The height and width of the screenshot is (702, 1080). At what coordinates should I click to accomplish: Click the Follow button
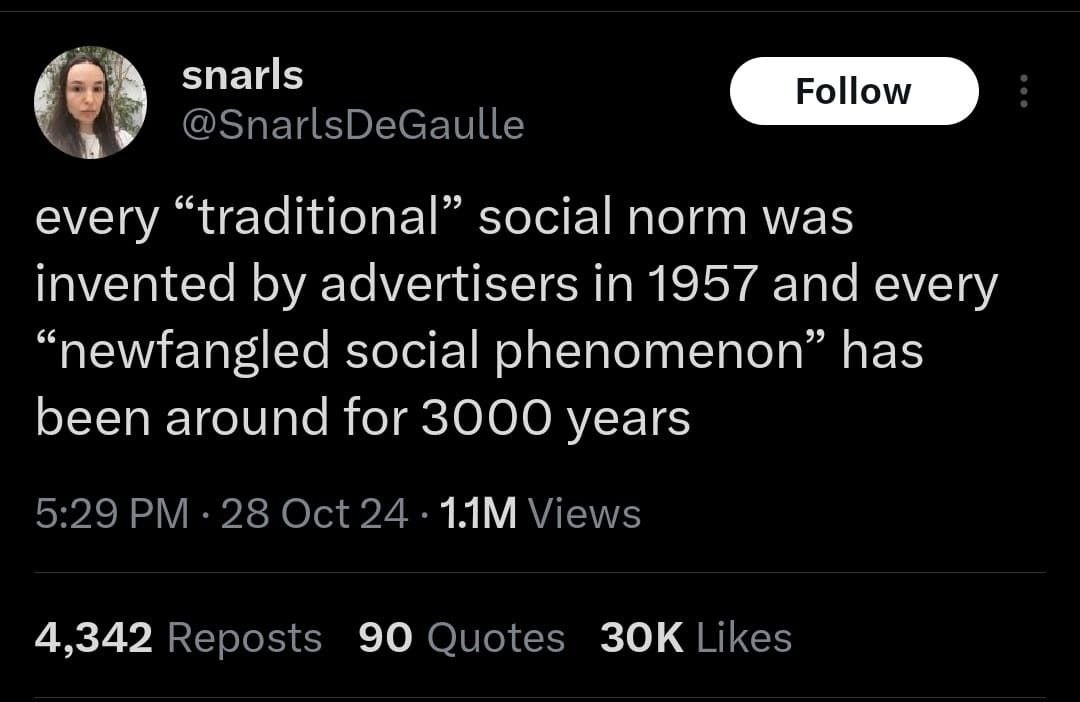point(853,91)
